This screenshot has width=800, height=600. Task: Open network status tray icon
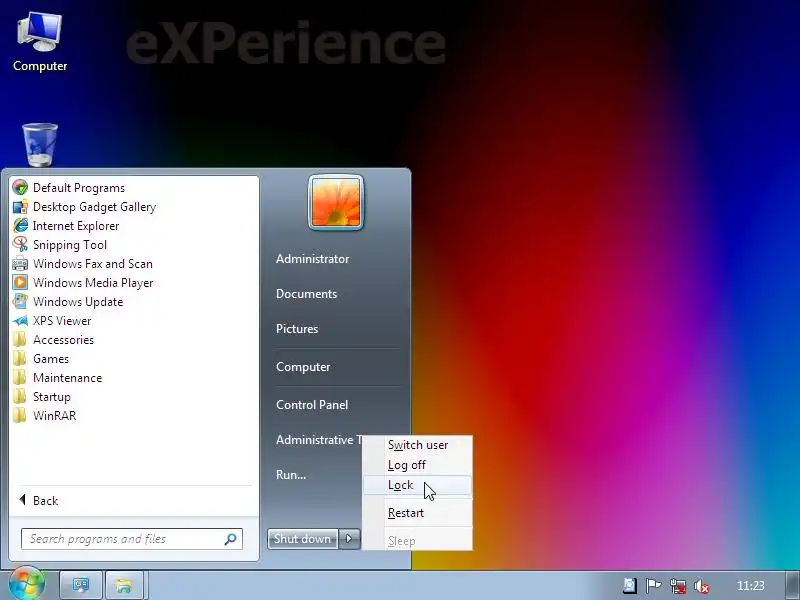678,586
